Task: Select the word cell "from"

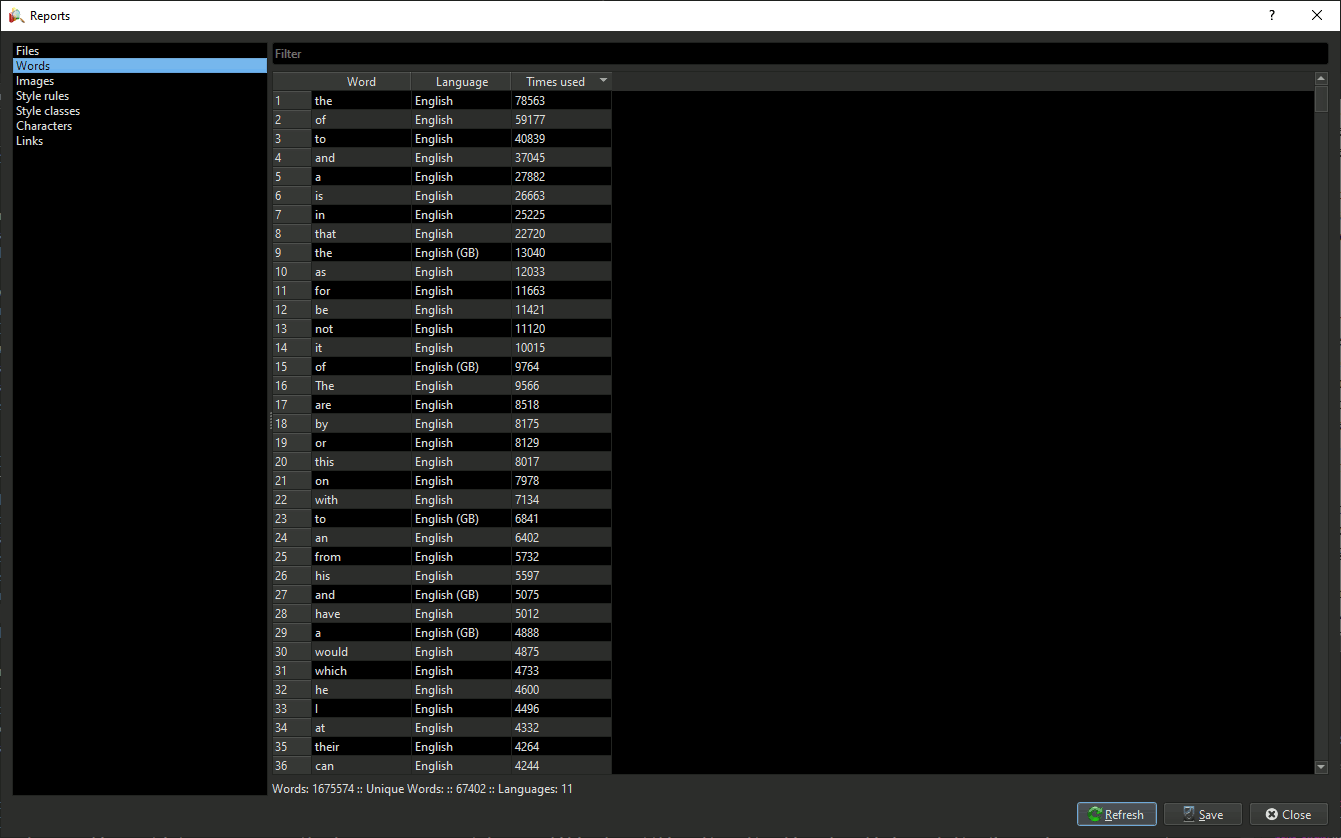Action: click(x=361, y=557)
